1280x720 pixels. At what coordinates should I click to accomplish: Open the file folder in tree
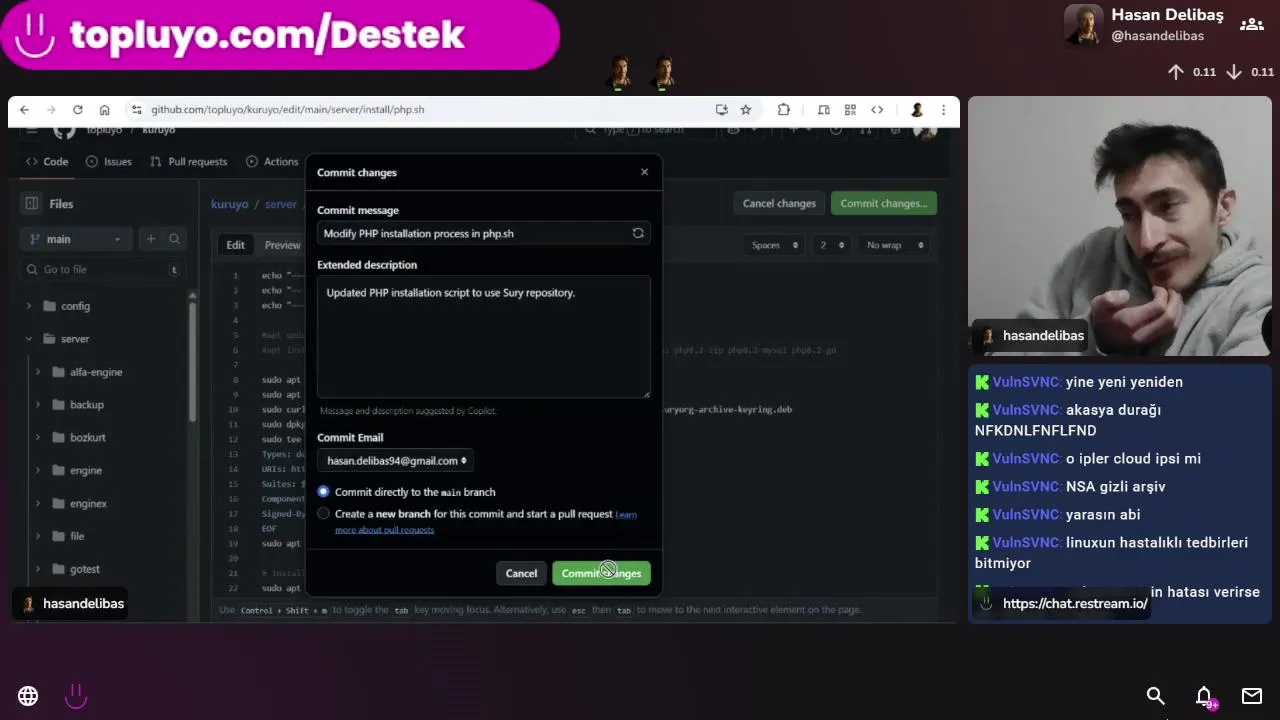coord(77,536)
